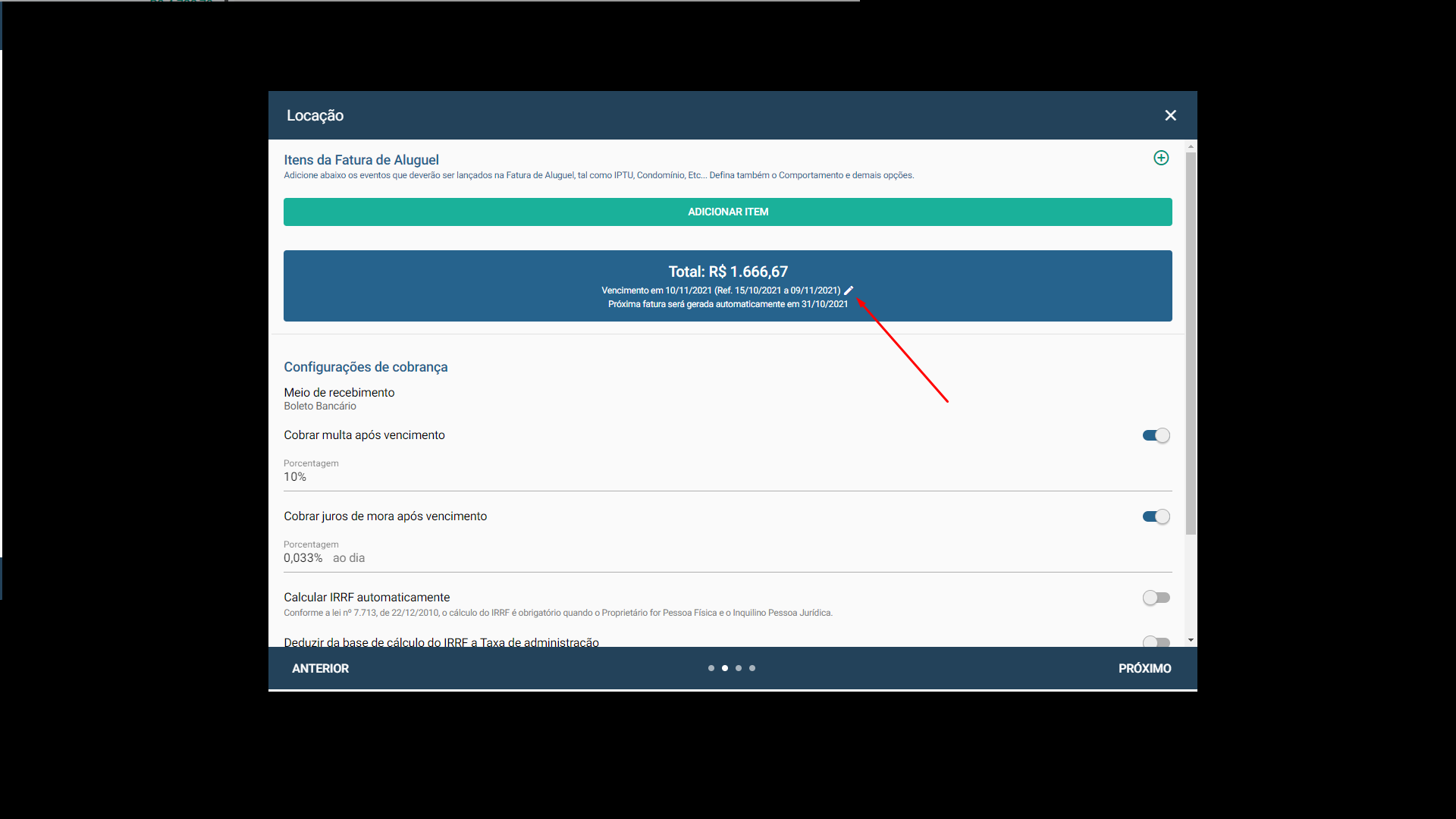Go back with ANTERIOR button

pos(320,668)
